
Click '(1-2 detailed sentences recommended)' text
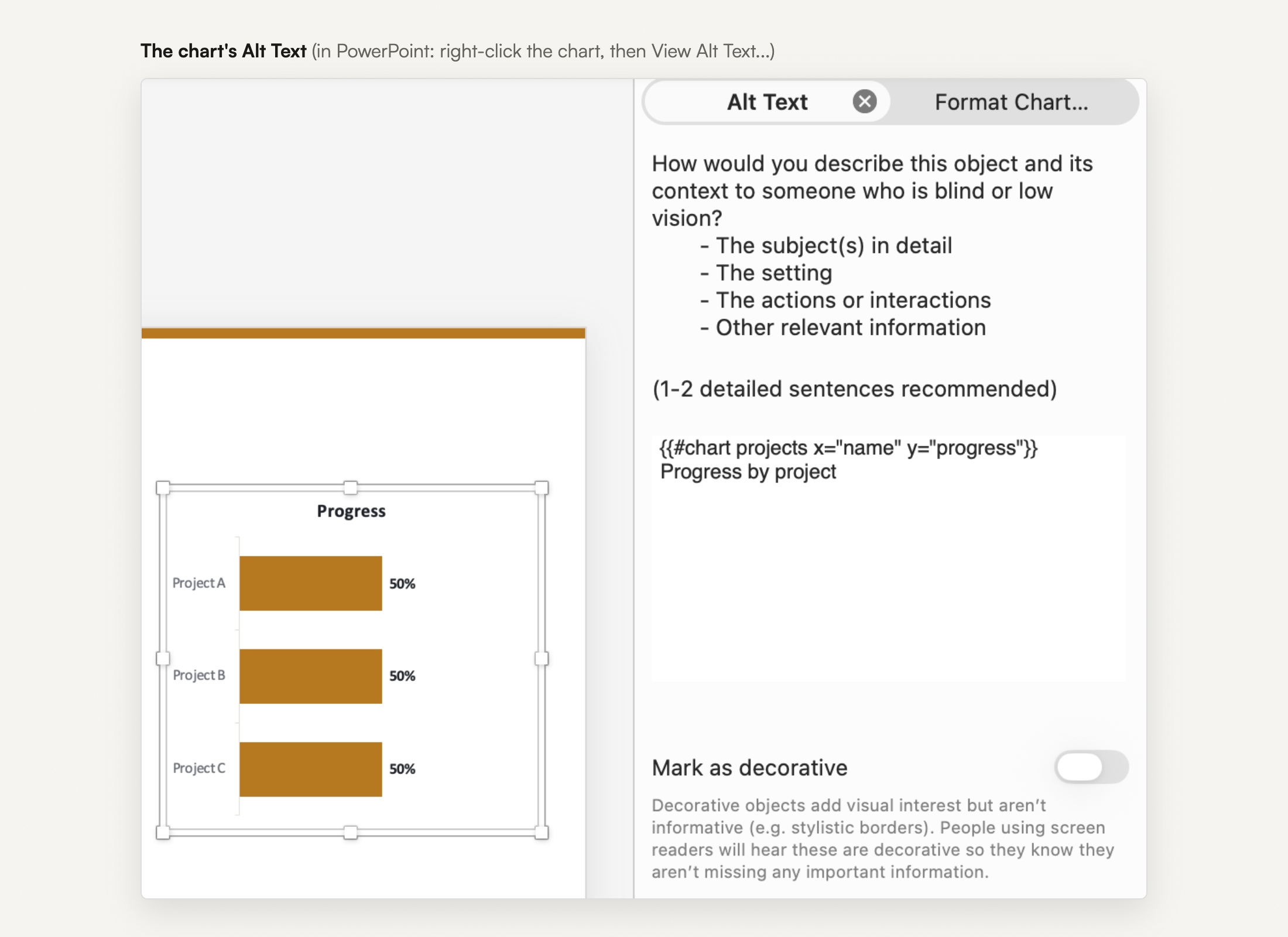[855, 389]
